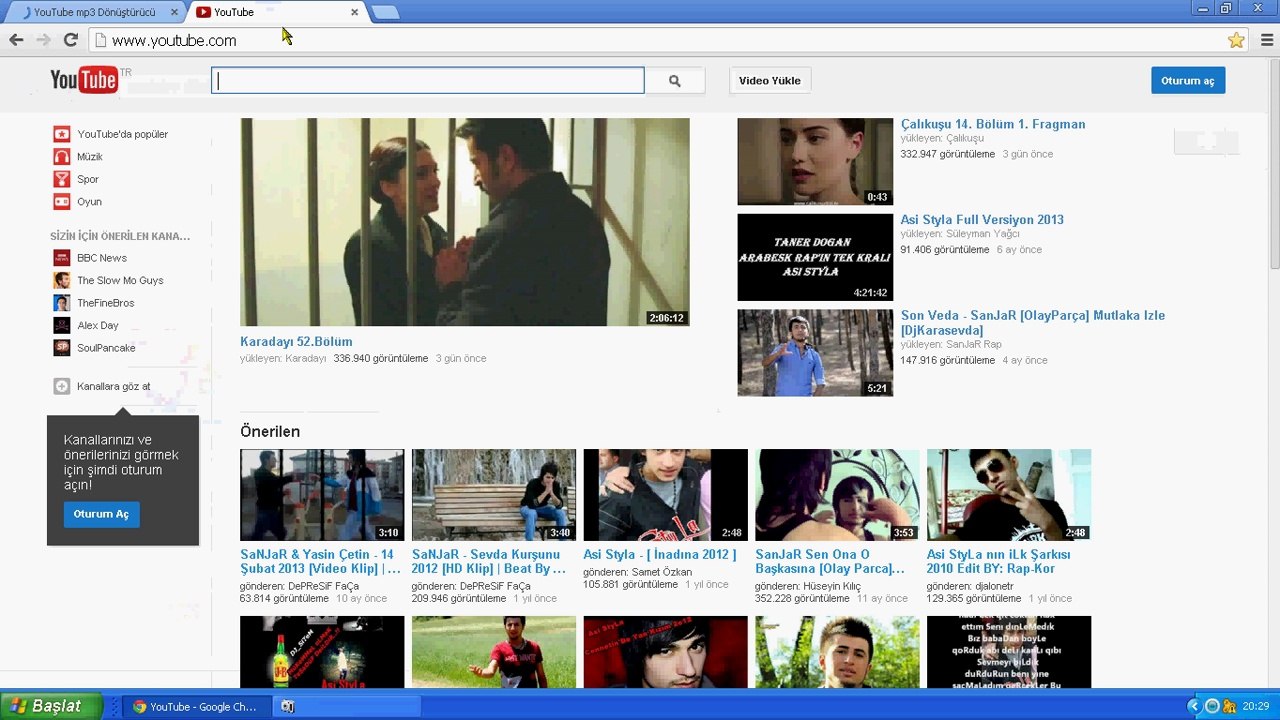Open the Chrome menu icon
1280x720 pixels.
[x=1267, y=40]
